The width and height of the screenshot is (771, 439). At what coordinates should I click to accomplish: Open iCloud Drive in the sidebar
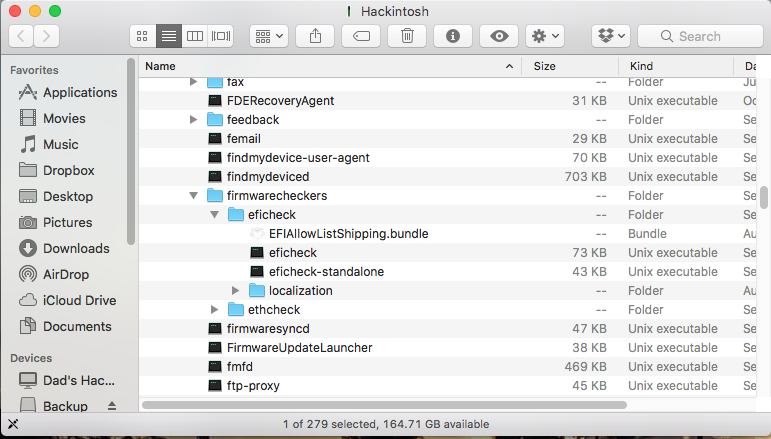click(67, 300)
